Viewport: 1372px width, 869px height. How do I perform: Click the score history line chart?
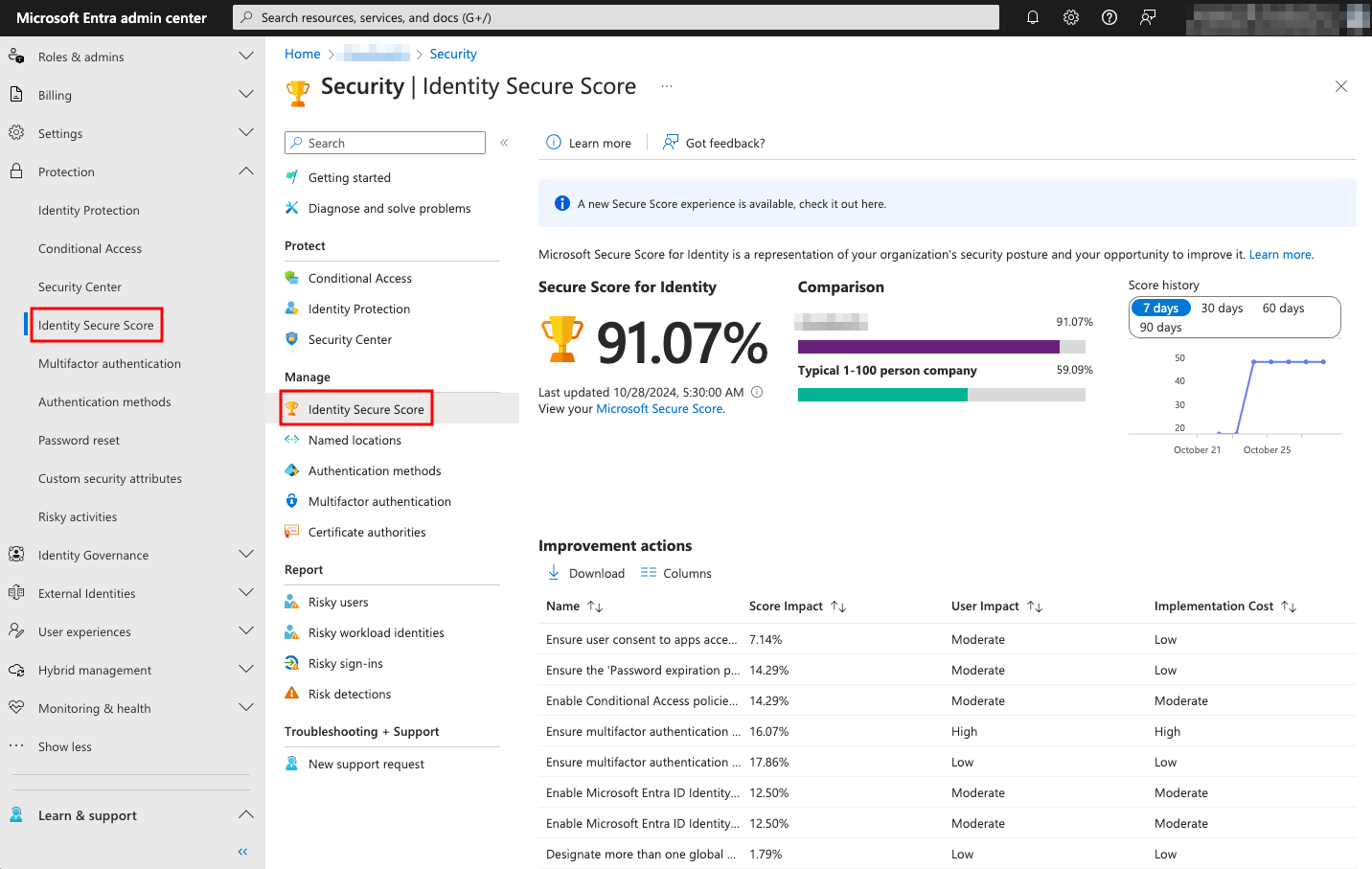point(1236,397)
